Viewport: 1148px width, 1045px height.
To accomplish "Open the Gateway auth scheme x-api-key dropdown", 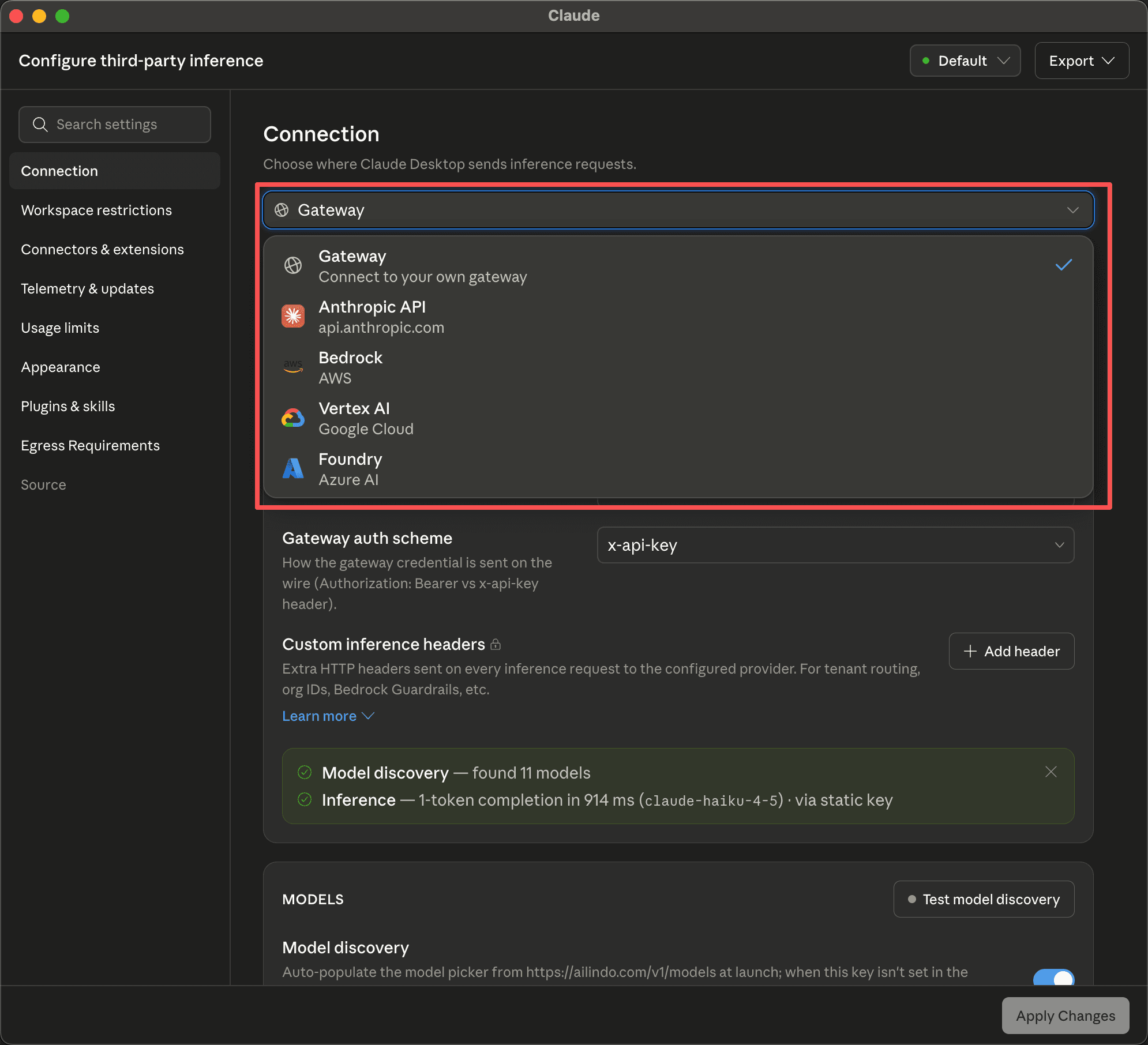I will point(835,545).
